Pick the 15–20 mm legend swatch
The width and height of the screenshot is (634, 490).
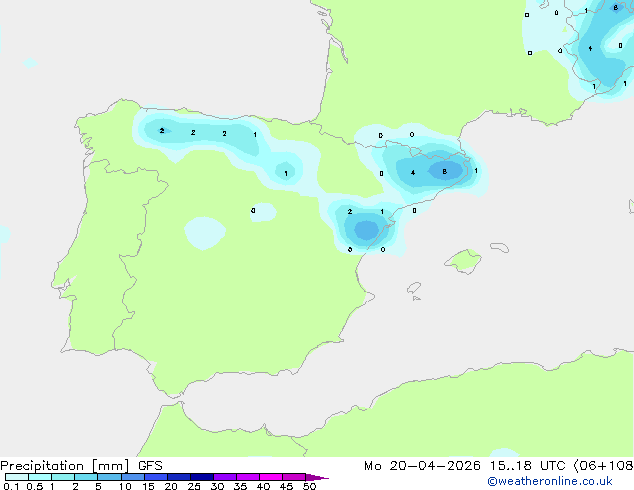(155, 477)
